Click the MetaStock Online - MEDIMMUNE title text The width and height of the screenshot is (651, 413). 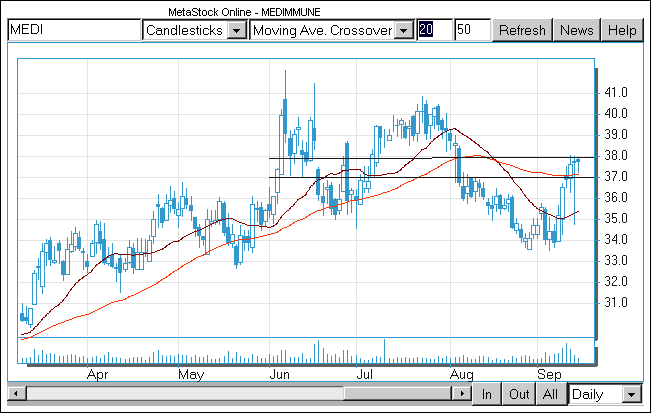click(244, 12)
